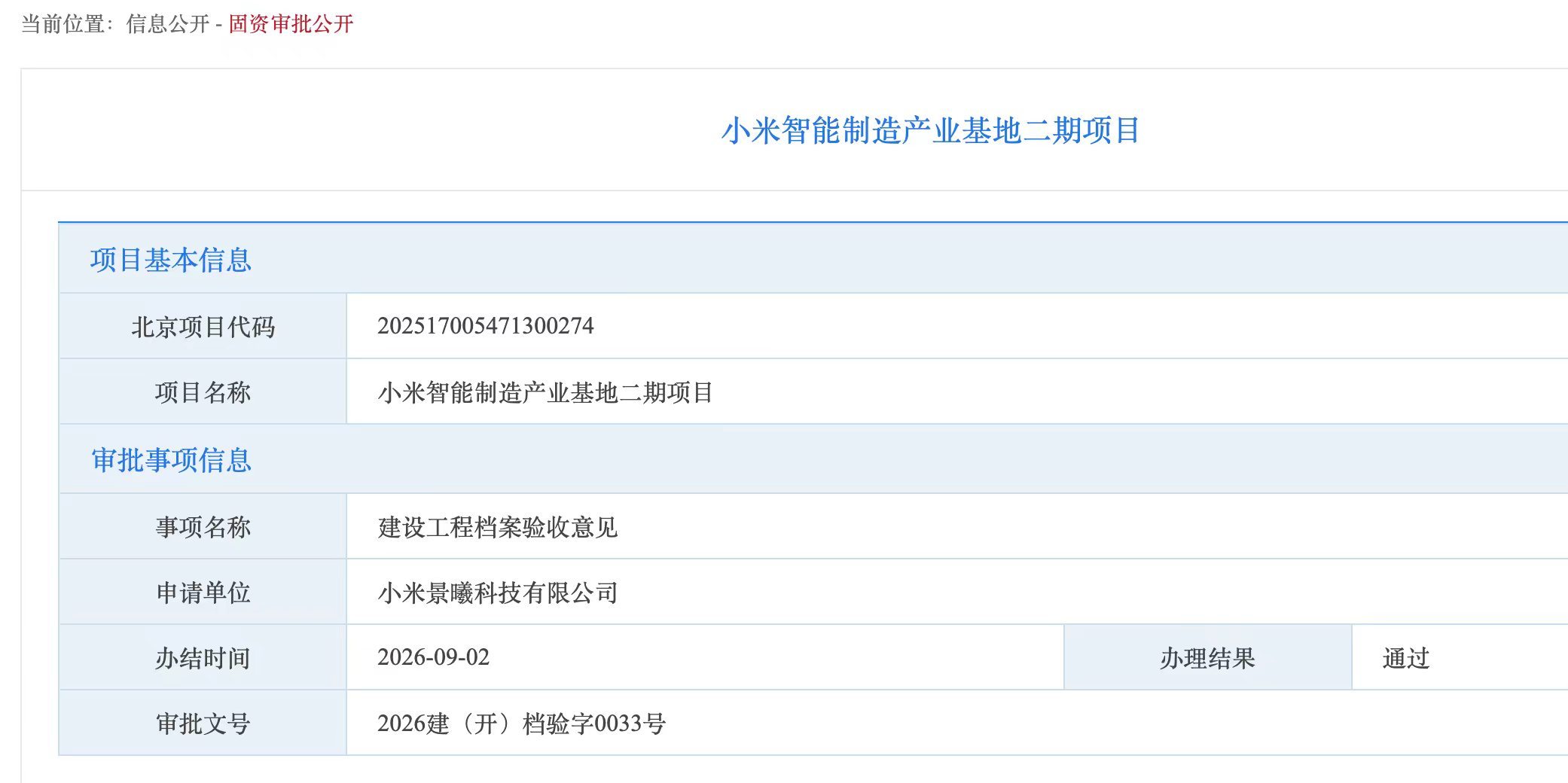Click the 事项名称 label cell
Image resolution: width=1568 pixels, height=783 pixels.
[x=203, y=526]
